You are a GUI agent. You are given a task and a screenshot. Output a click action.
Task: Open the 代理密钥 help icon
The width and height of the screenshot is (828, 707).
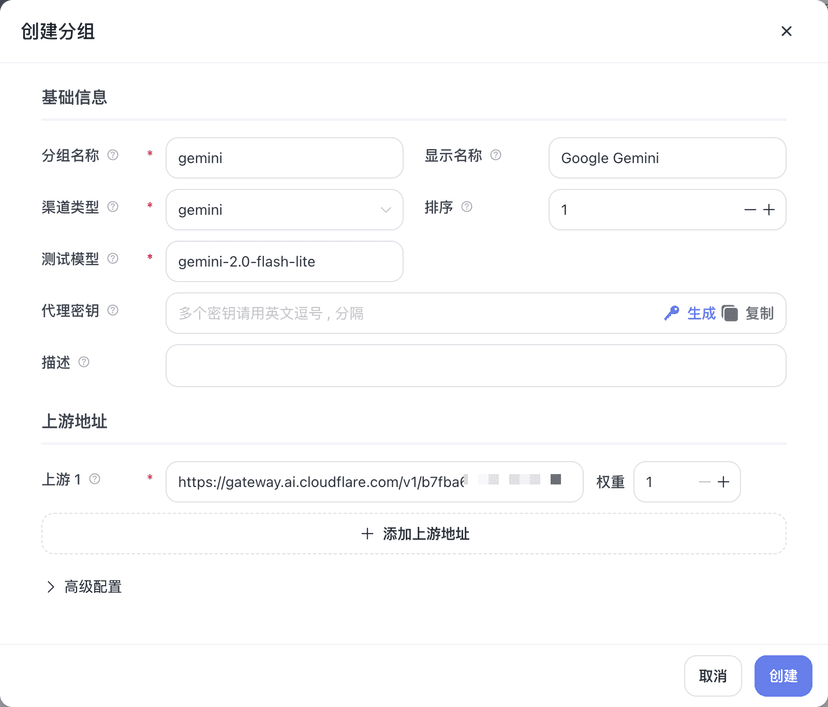coord(113,310)
